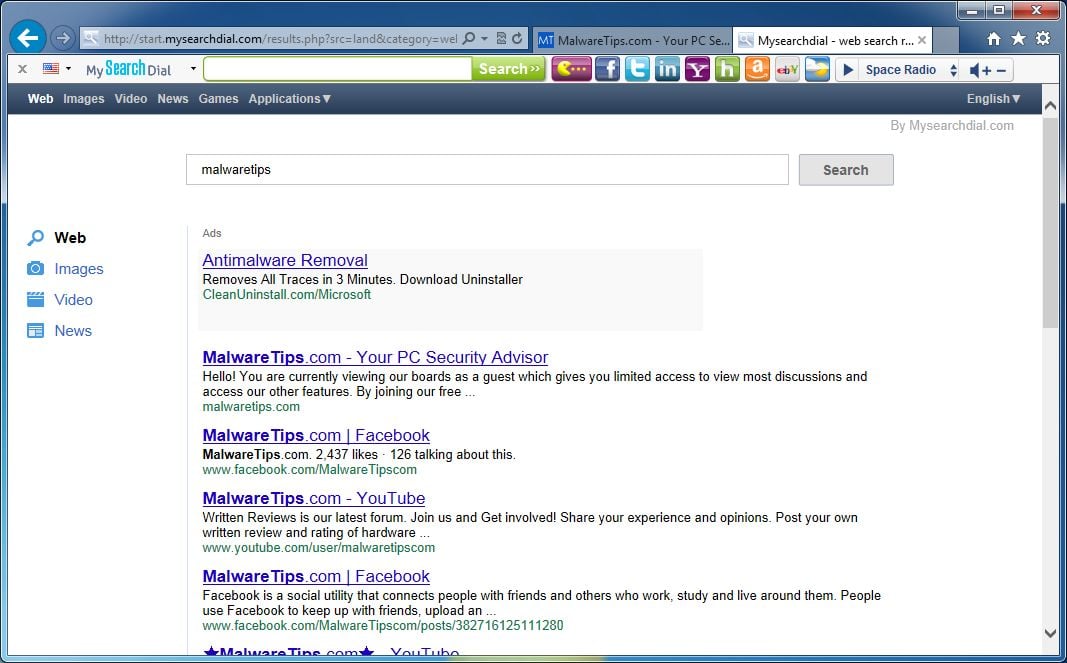The height and width of the screenshot is (663, 1067).
Task: Open the English language dropdown
Action: coord(994,99)
